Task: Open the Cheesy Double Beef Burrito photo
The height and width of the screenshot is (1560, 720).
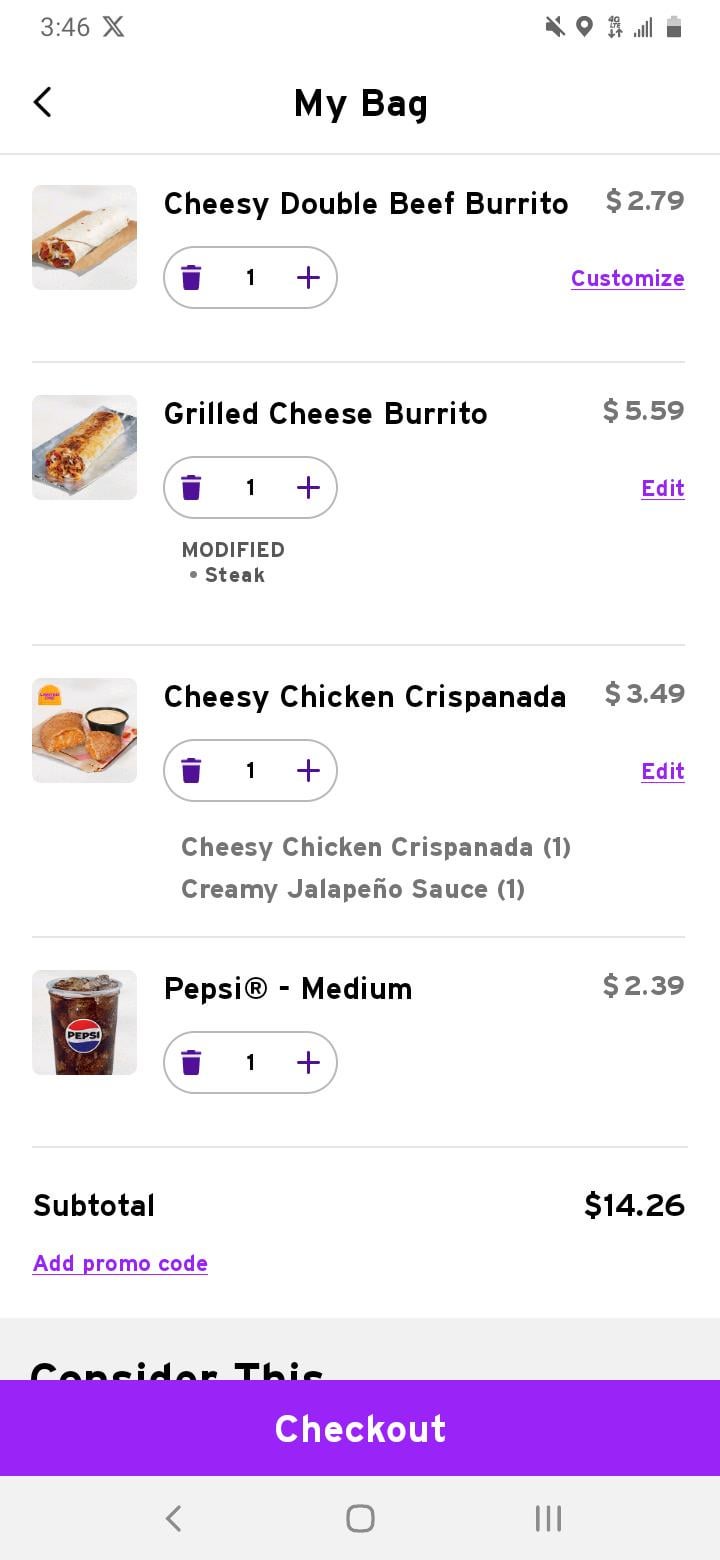Action: click(x=84, y=238)
